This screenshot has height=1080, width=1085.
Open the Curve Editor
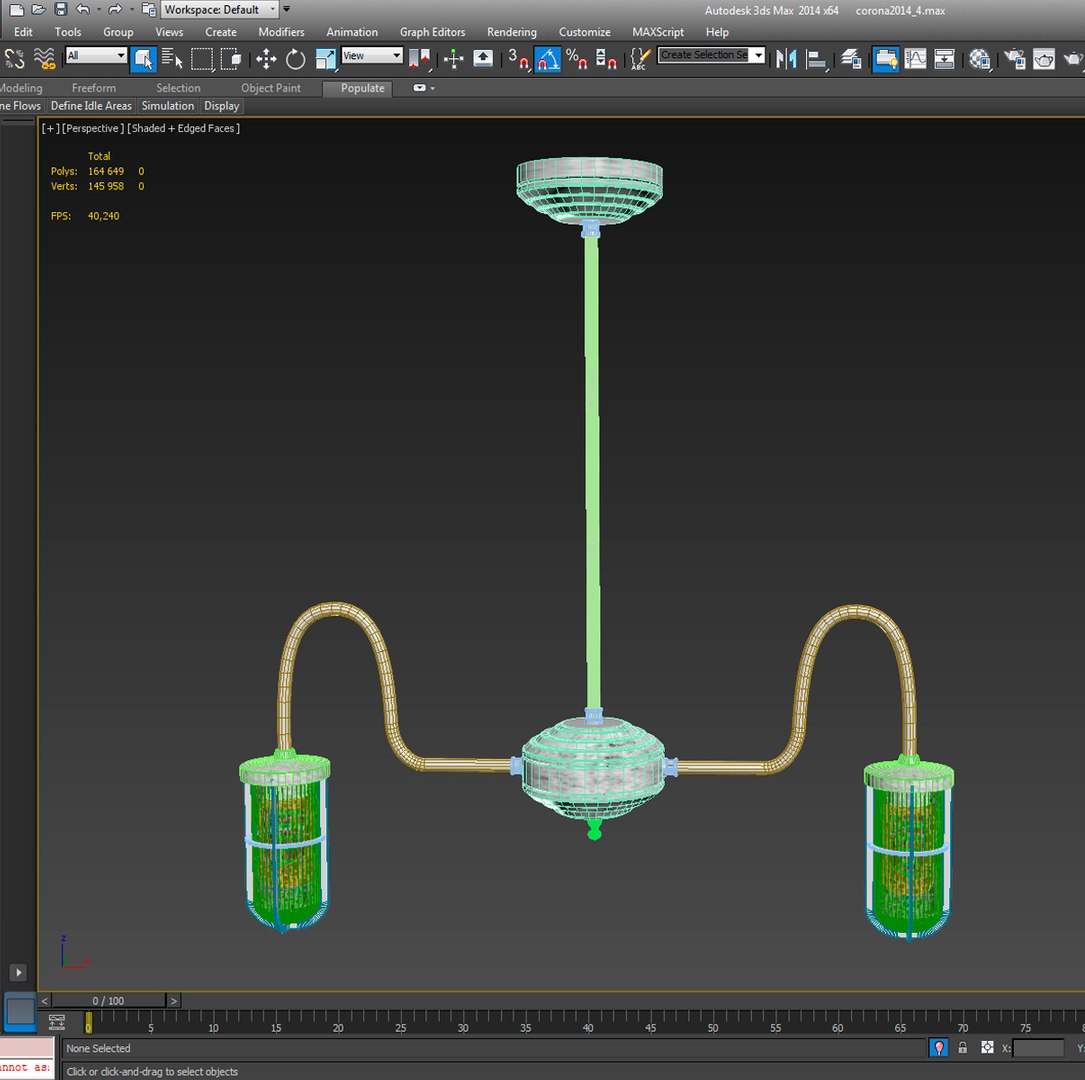915,60
